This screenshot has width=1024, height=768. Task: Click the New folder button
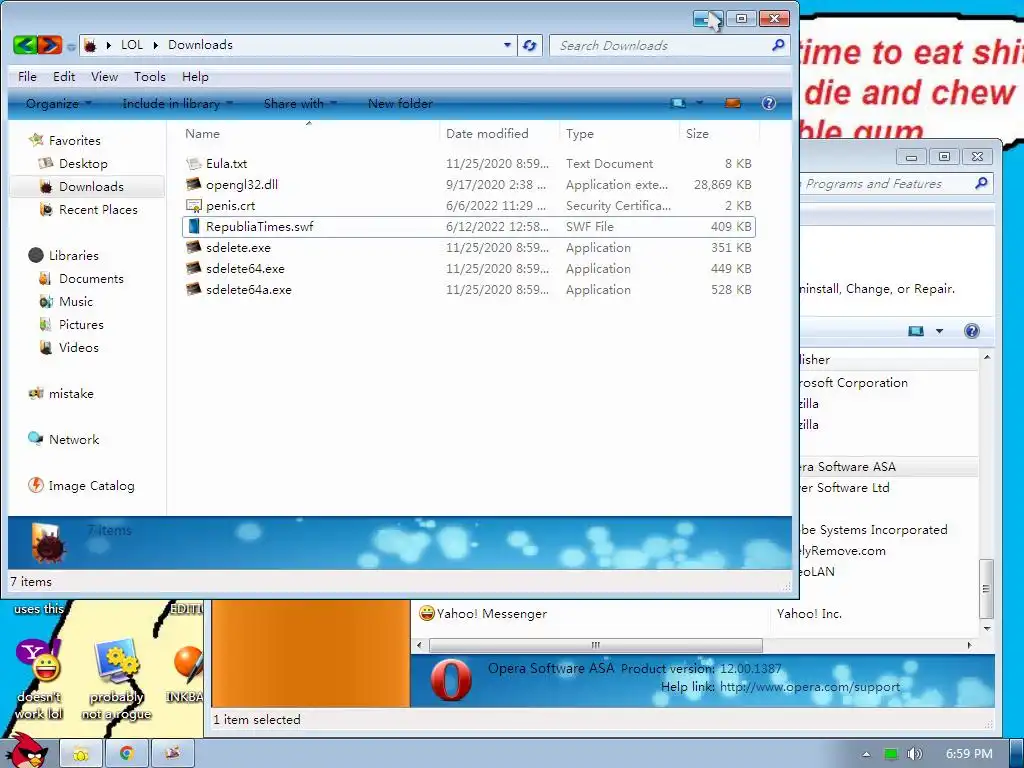[400, 104]
